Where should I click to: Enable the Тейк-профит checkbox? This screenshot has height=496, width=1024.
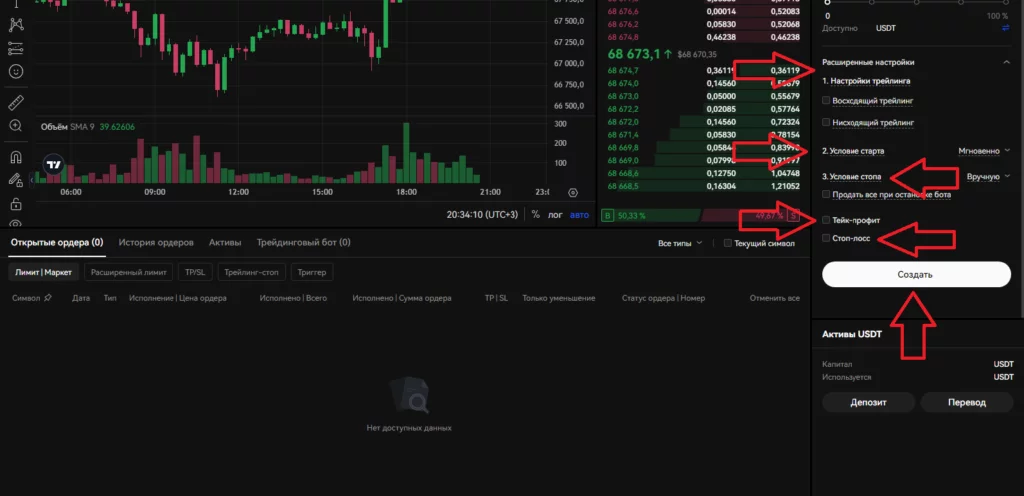click(826, 219)
